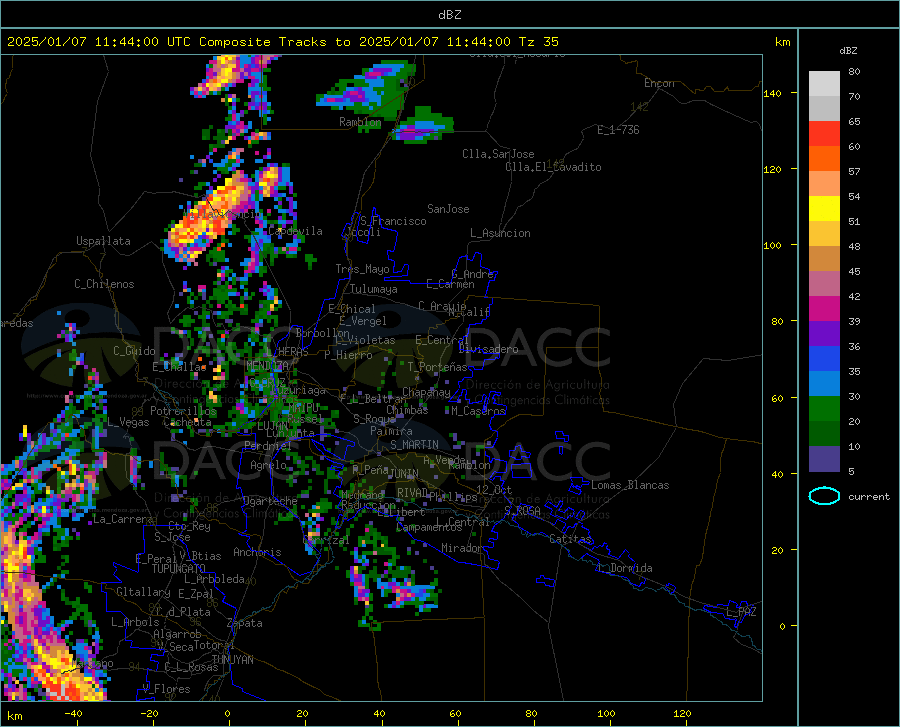Choose the lightest grey swatch atop the legend
Viewport: 900px width, 727px height.
[x=824, y=83]
